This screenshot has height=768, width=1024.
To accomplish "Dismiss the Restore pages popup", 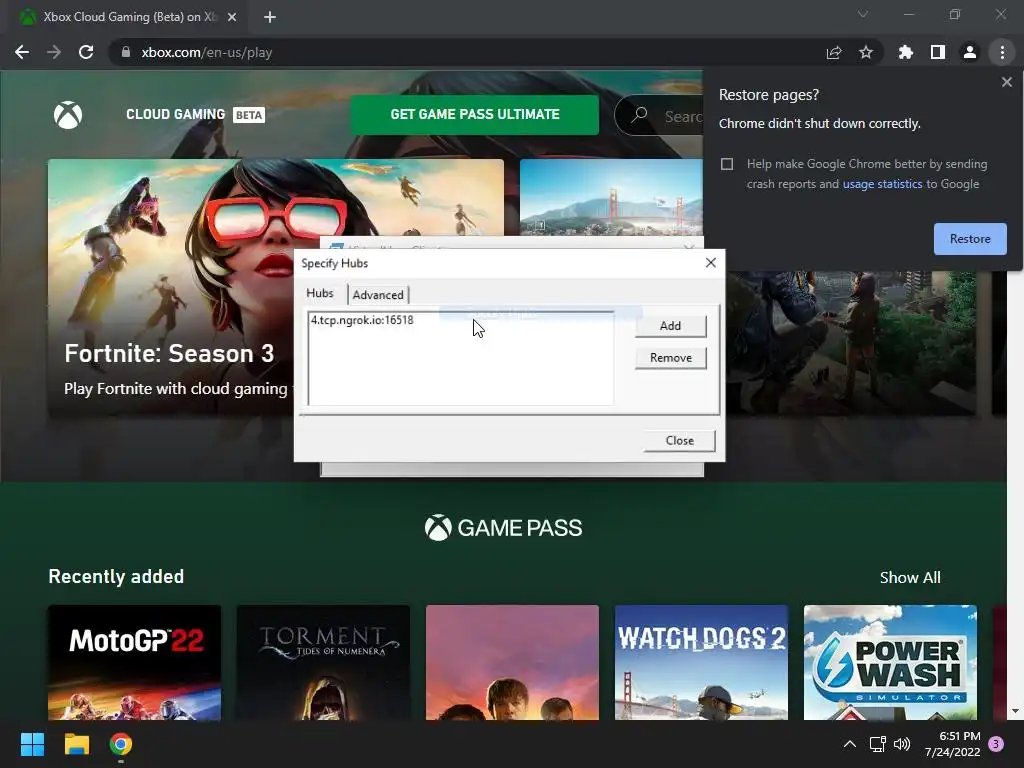I will click(x=1006, y=82).
